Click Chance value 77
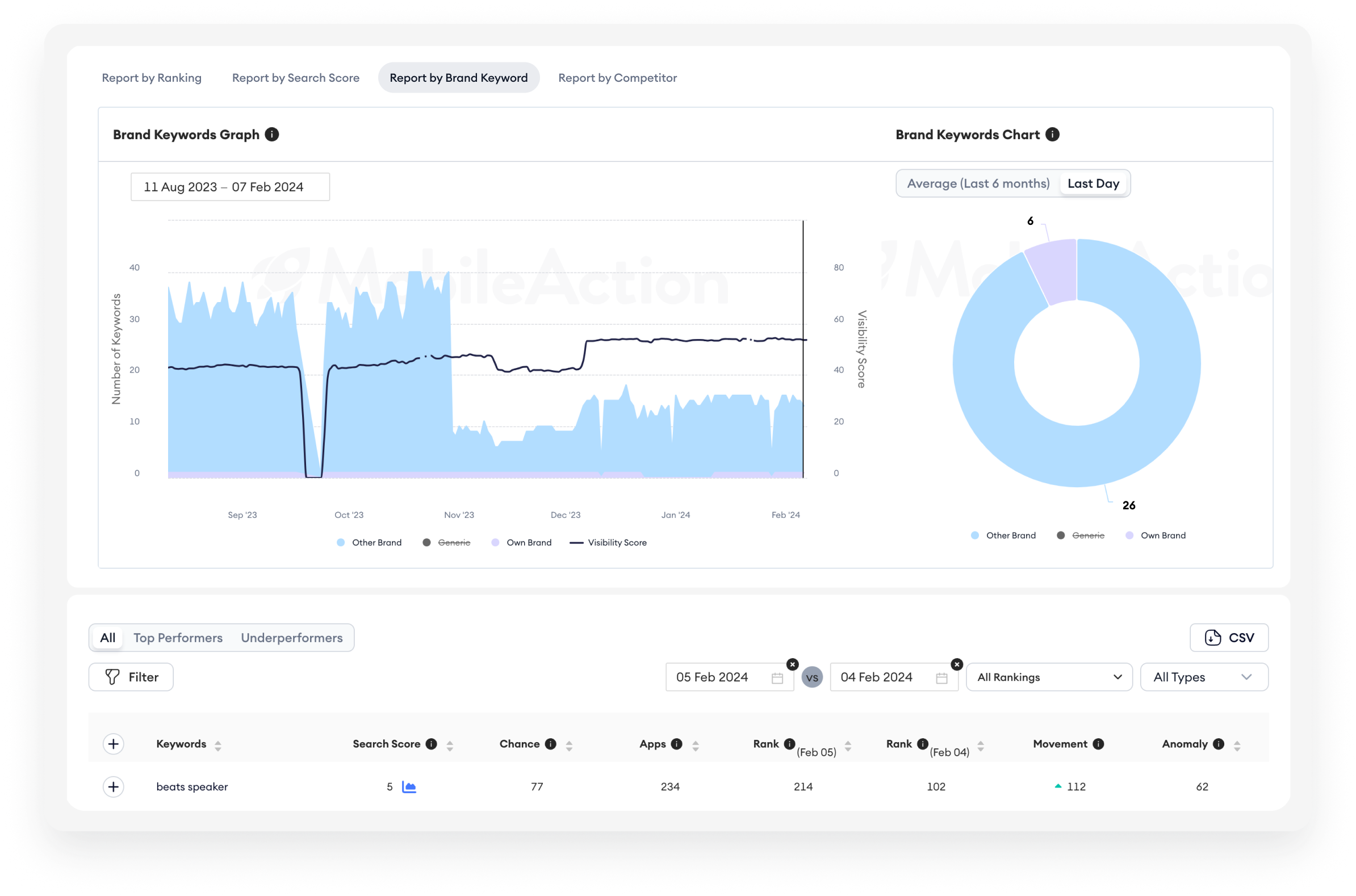Viewport: 1356px width, 896px height. 537,788
